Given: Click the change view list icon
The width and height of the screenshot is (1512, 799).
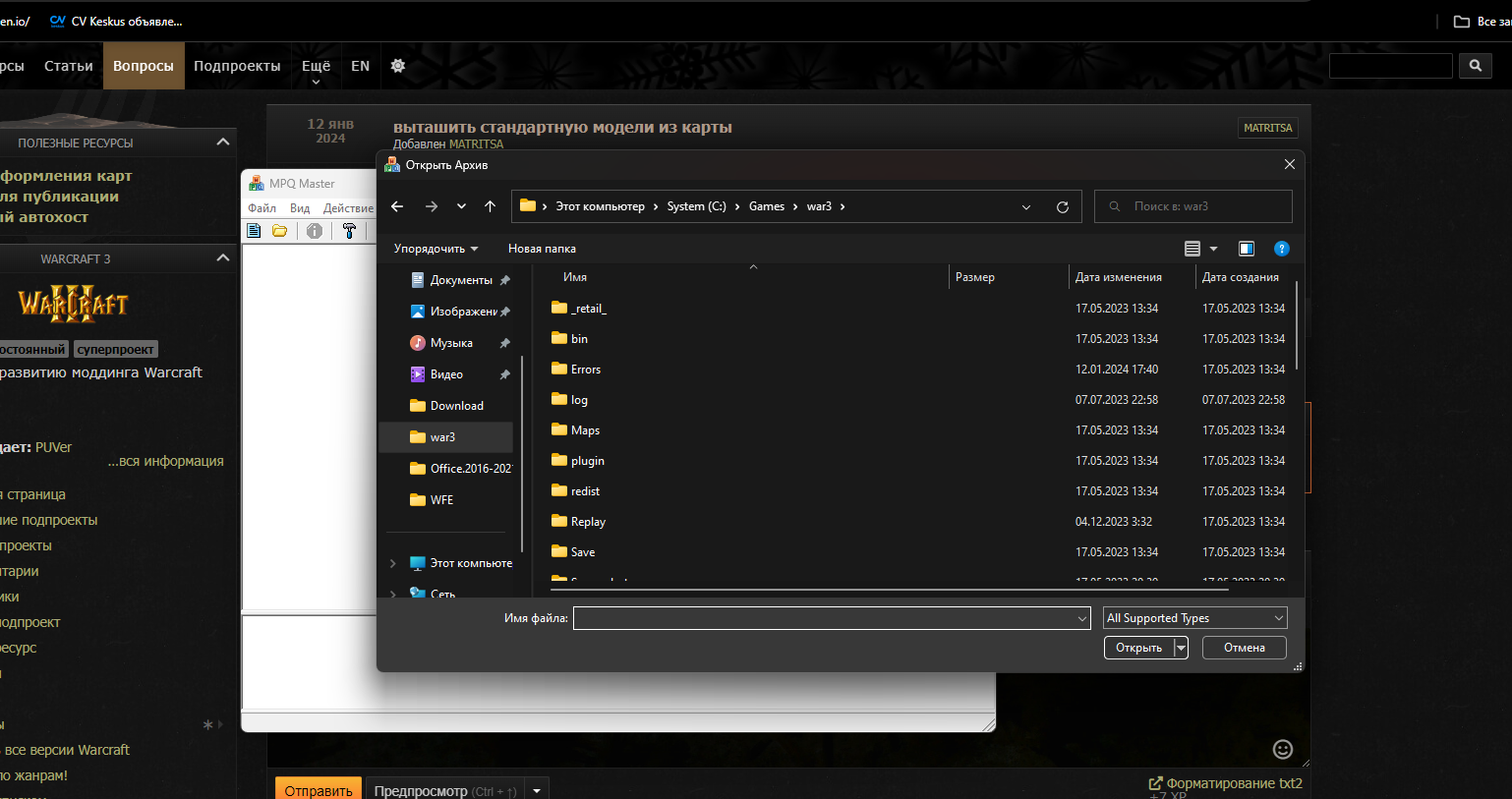Looking at the screenshot, I should [1192, 249].
